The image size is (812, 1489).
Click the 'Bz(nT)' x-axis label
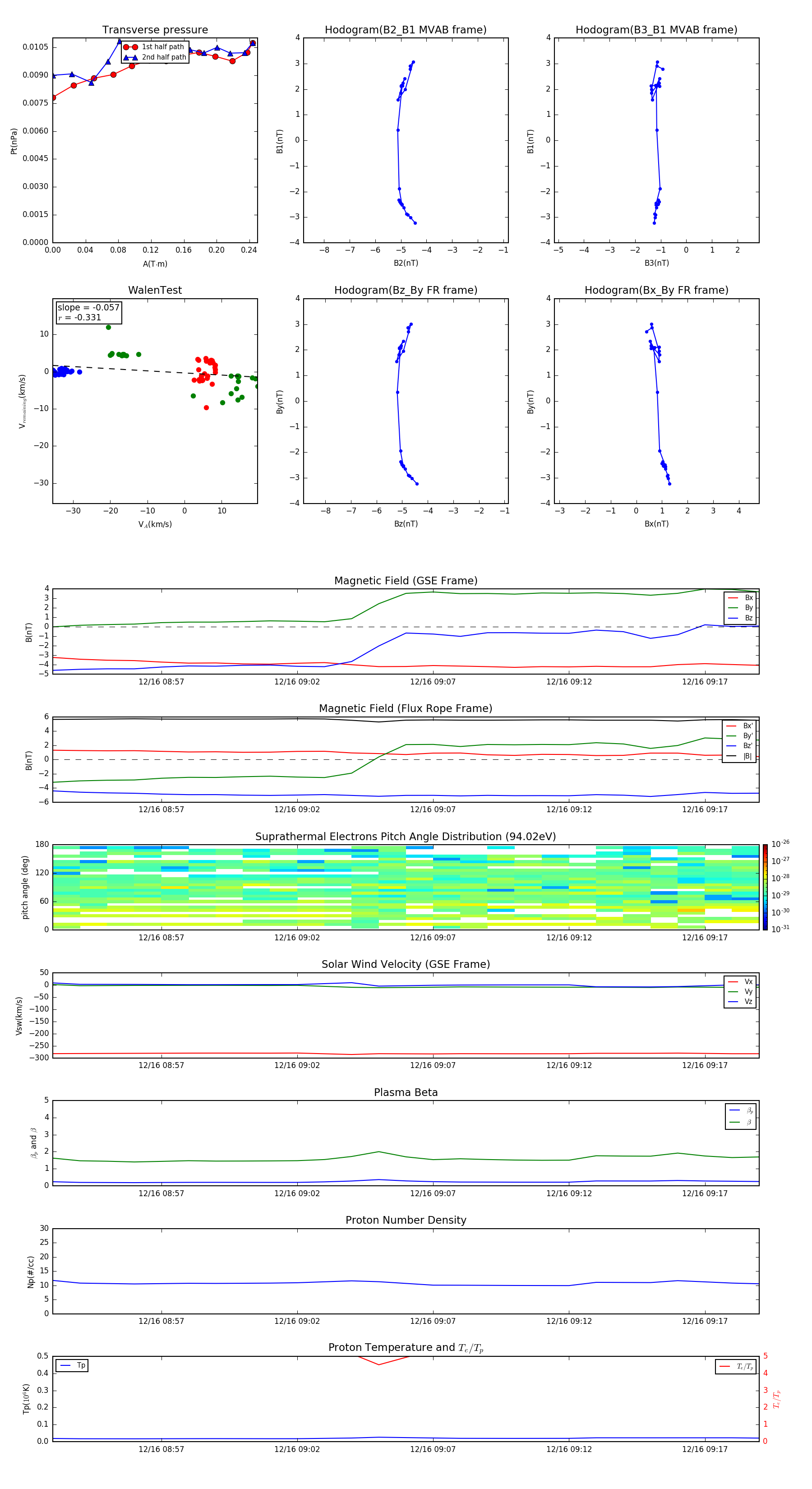click(406, 524)
